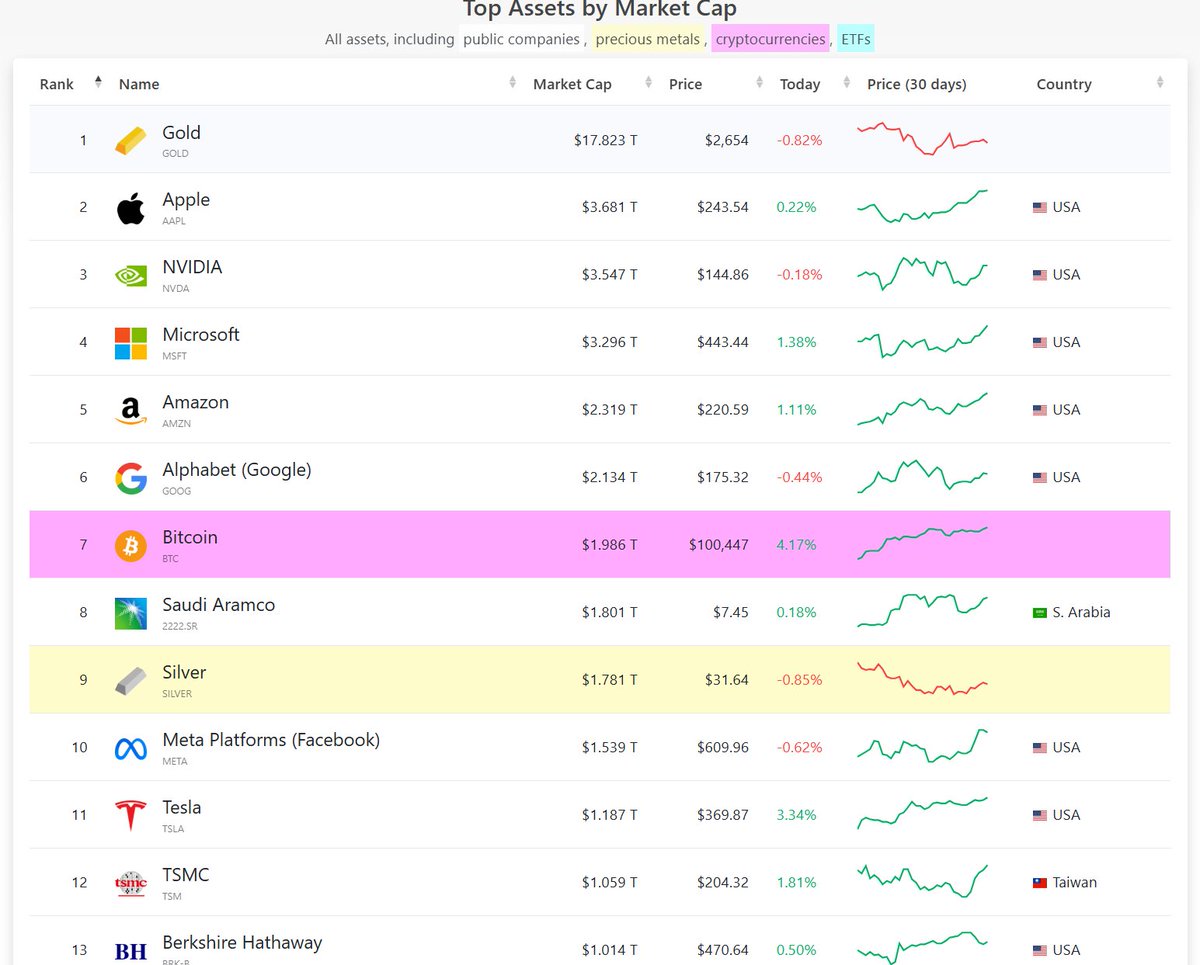Click the Google G logo
1200x965 pixels.
pos(130,478)
